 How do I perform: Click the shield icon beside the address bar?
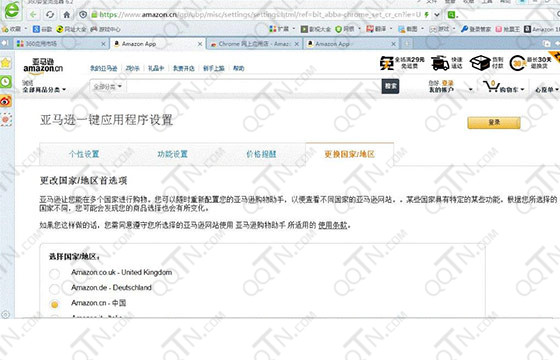coord(83,15)
